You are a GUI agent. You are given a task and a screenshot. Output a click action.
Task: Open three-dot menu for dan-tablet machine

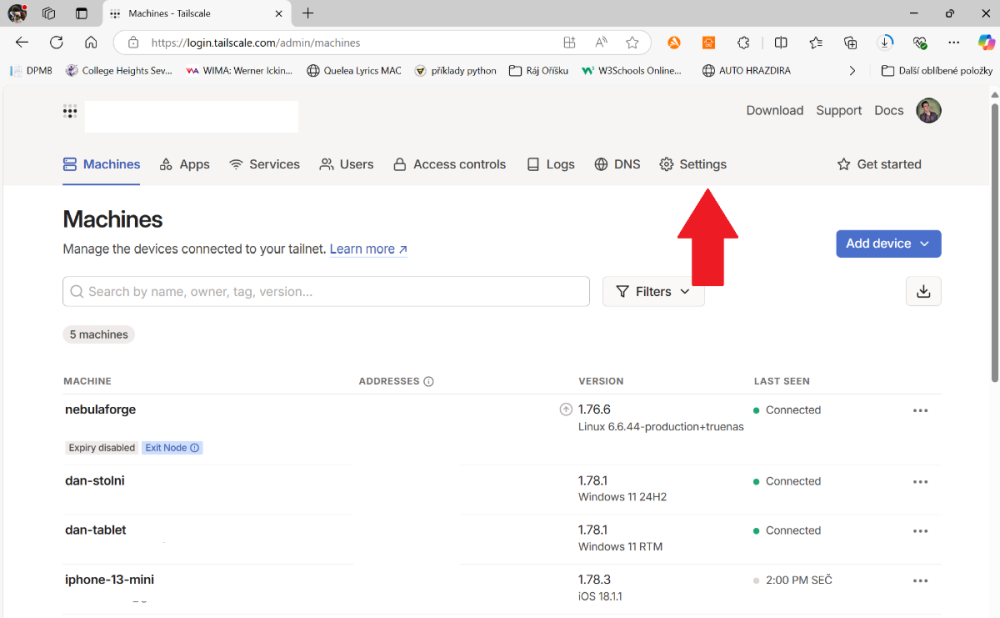click(x=920, y=531)
